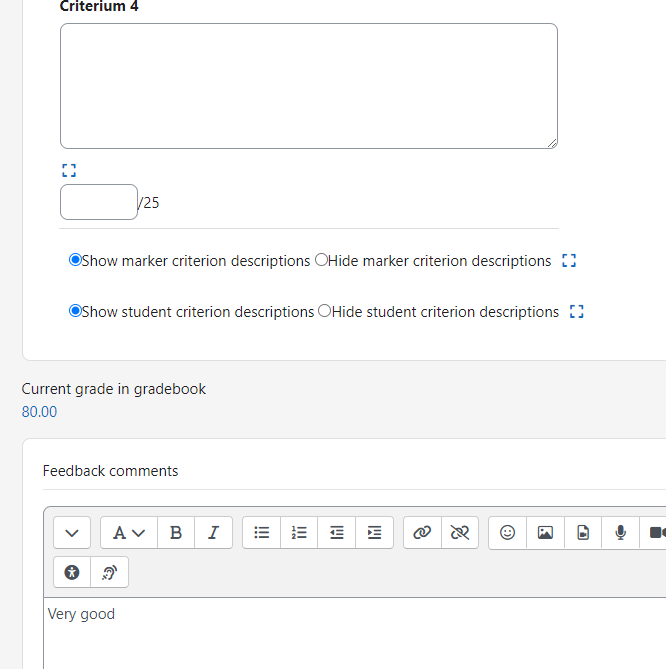
Task: Open the screenreader helper
Action: coord(109,572)
